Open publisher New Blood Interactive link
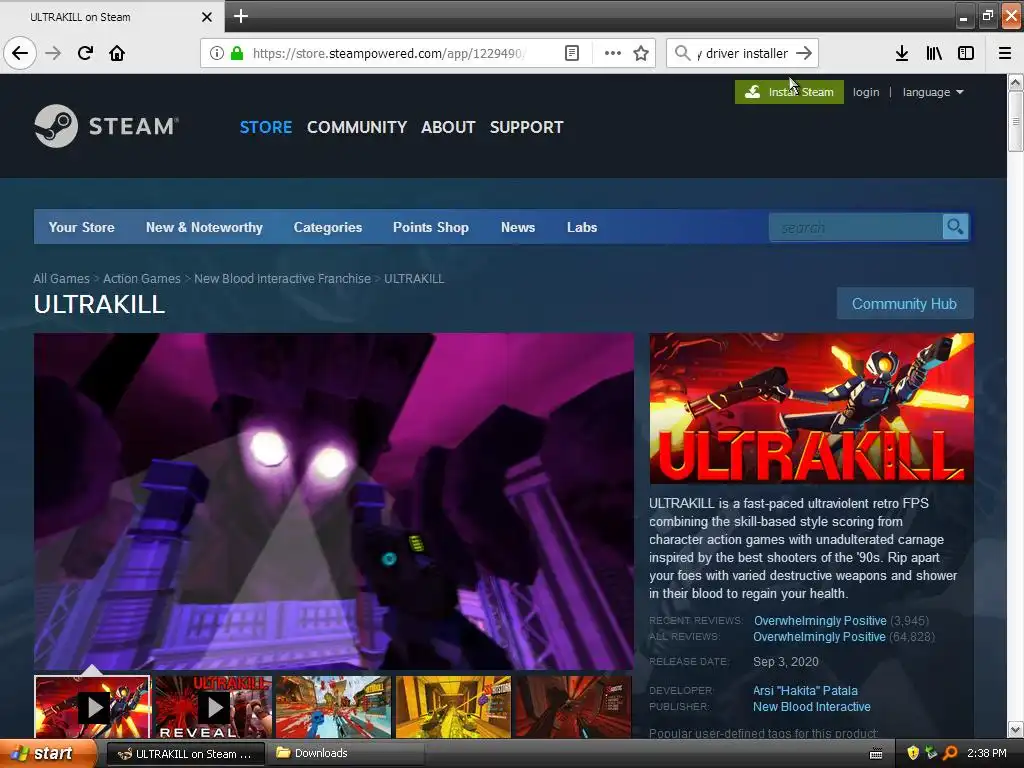The image size is (1024, 768). pyautogui.click(x=812, y=707)
